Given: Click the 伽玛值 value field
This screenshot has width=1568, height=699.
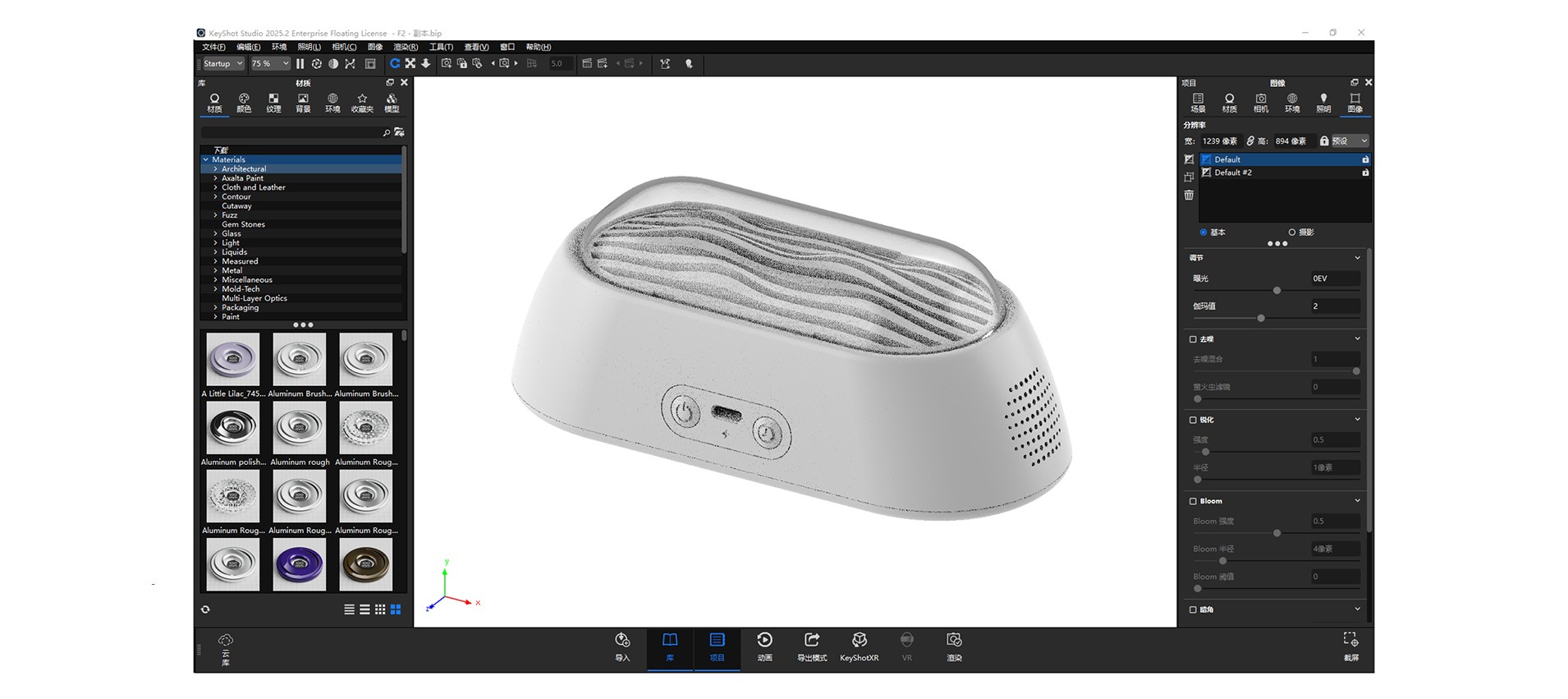Looking at the screenshot, I should coord(1335,306).
